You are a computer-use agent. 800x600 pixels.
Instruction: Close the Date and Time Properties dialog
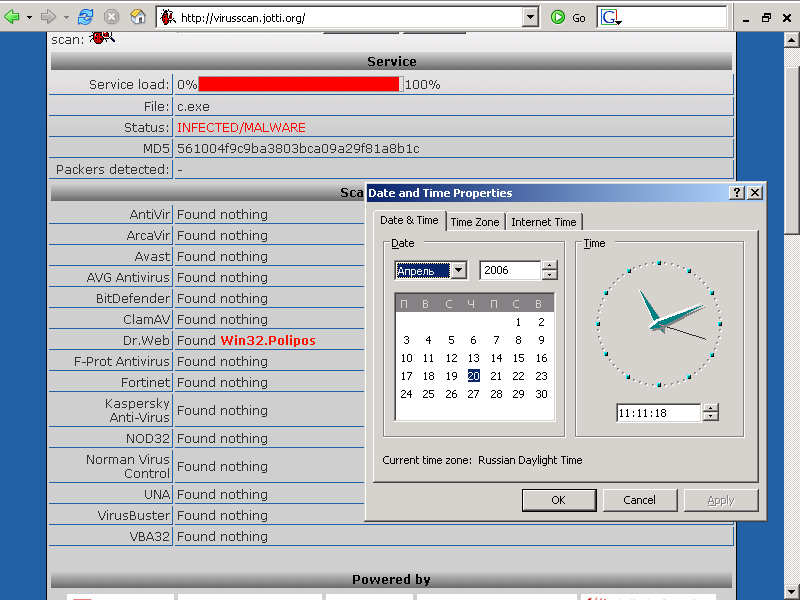pyautogui.click(x=755, y=193)
